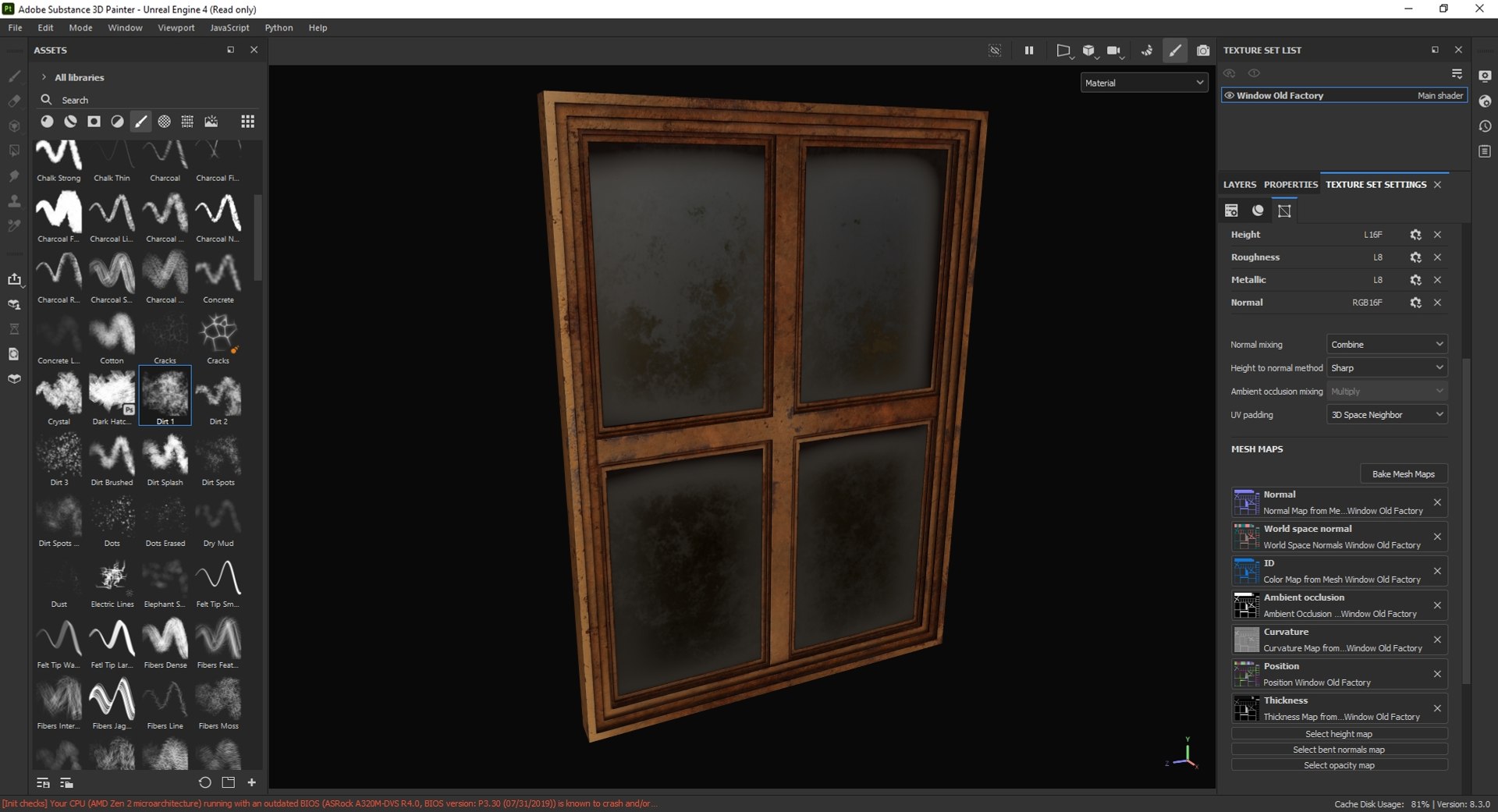This screenshot has width=1498, height=812.
Task: Remove the Height channel
Action: coord(1437,235)
